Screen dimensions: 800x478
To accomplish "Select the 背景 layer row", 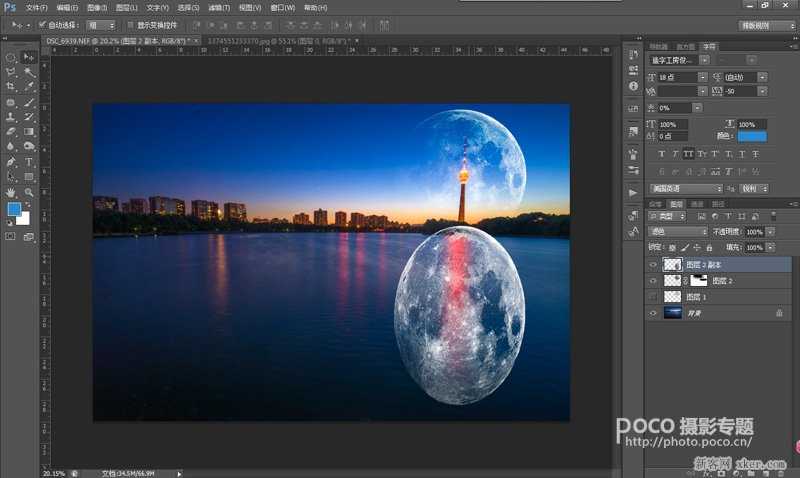I will click(x=718, y=313).
